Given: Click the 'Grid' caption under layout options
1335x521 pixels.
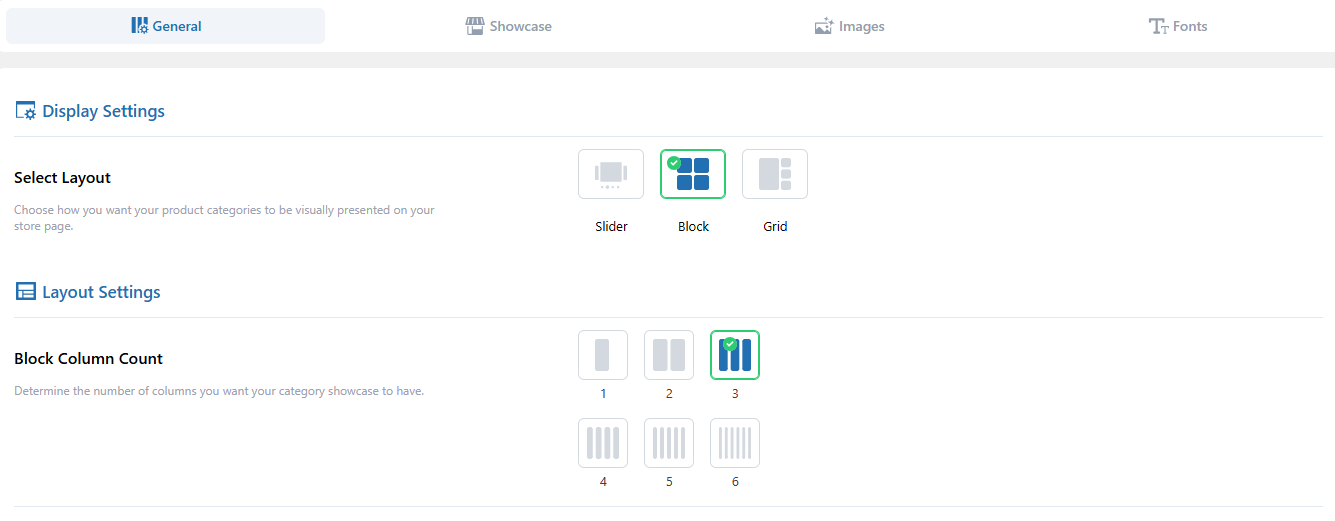Looking at the screenshot, I should 775,227.
